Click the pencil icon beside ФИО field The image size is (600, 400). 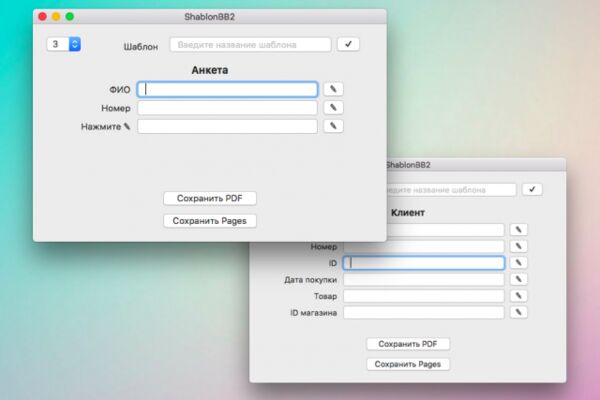333,89
